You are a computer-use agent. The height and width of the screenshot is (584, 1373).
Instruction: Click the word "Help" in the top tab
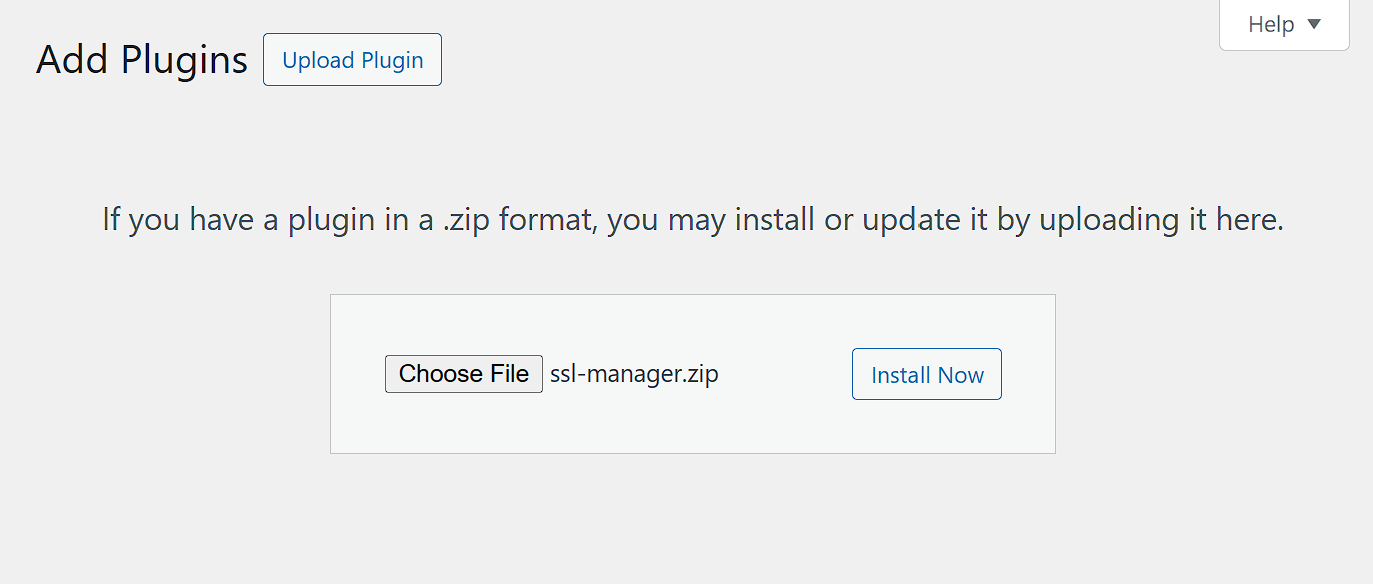tap(1271, 25)
